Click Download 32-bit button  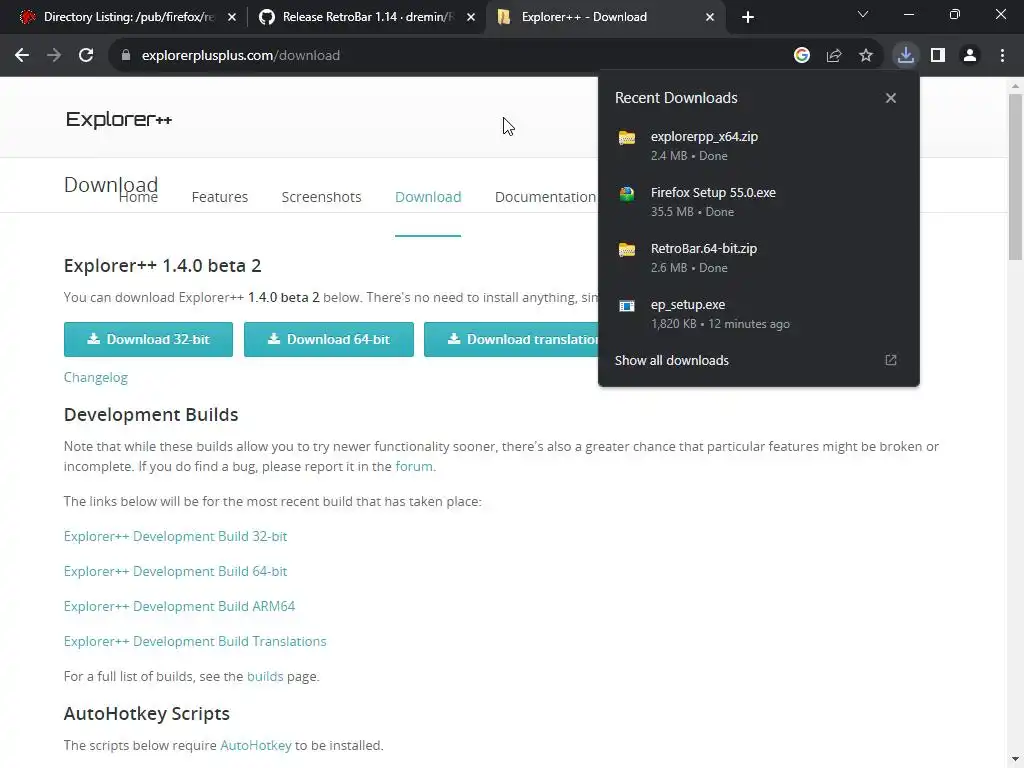[x=148, y=340]
